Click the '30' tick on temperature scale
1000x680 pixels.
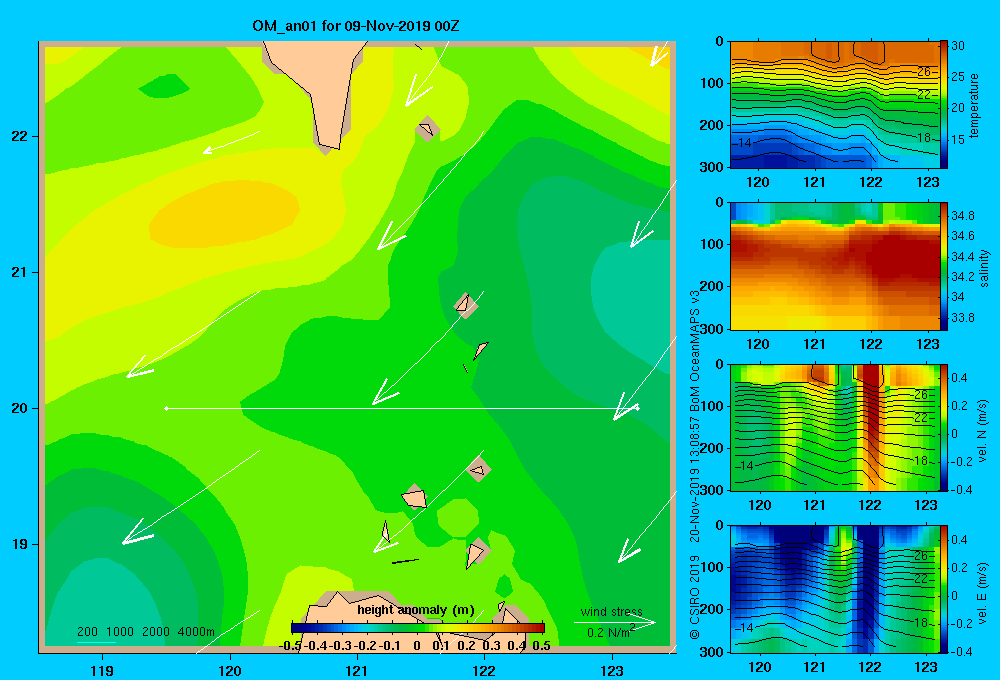[x=958, y=46]
